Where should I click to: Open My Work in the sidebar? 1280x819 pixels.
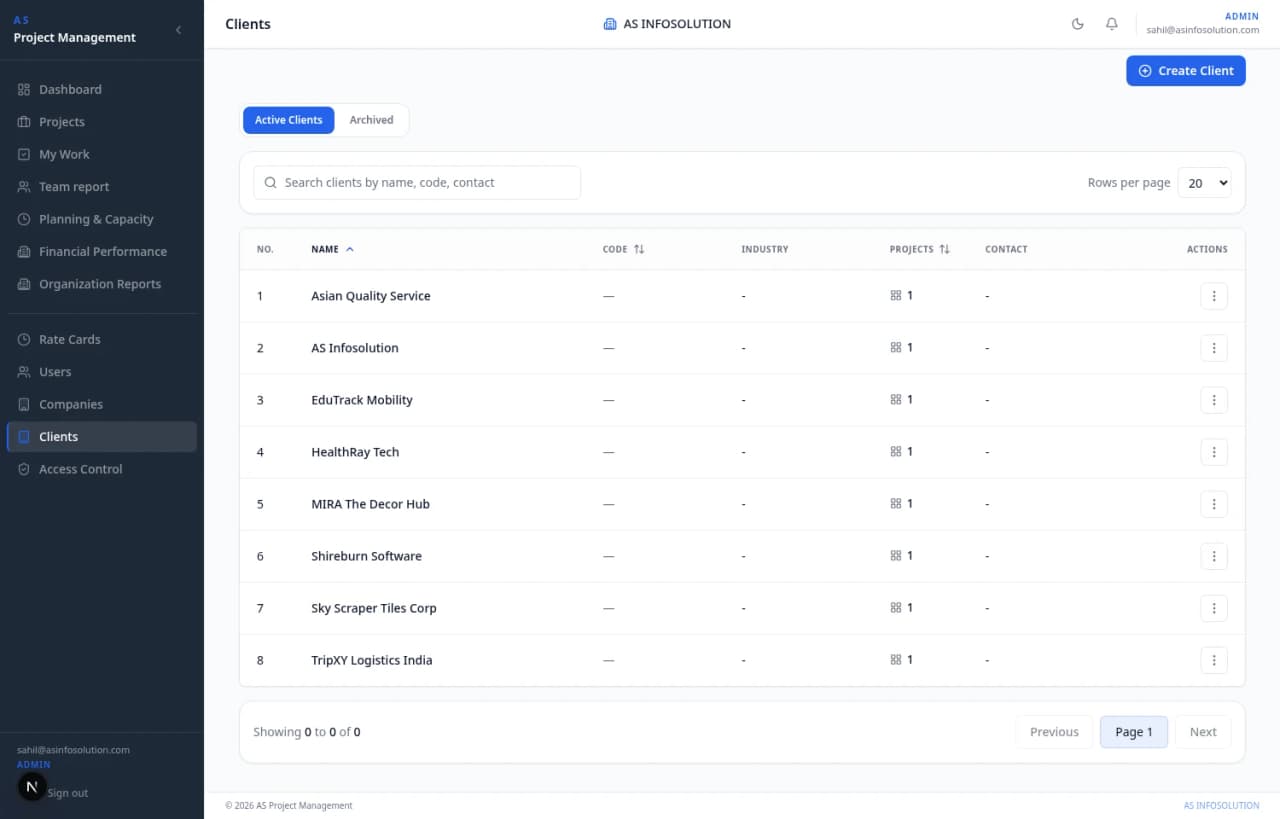coord(101,155)
